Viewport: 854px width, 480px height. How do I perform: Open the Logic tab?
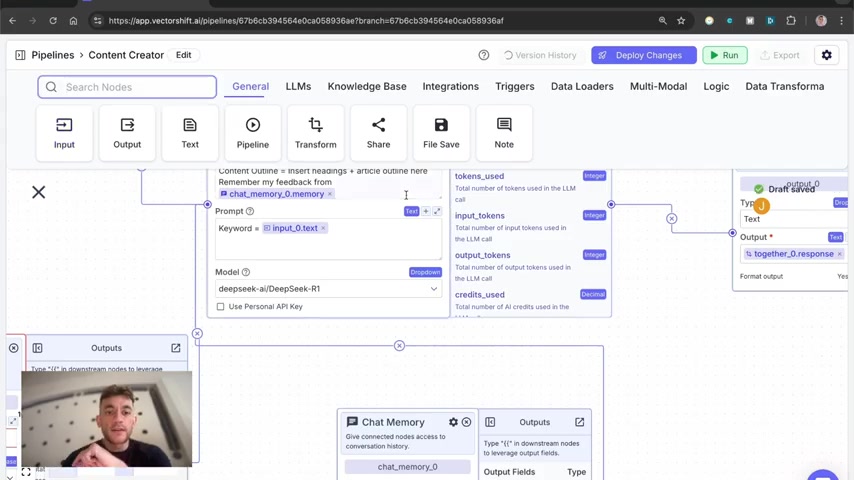pos(716,86)
